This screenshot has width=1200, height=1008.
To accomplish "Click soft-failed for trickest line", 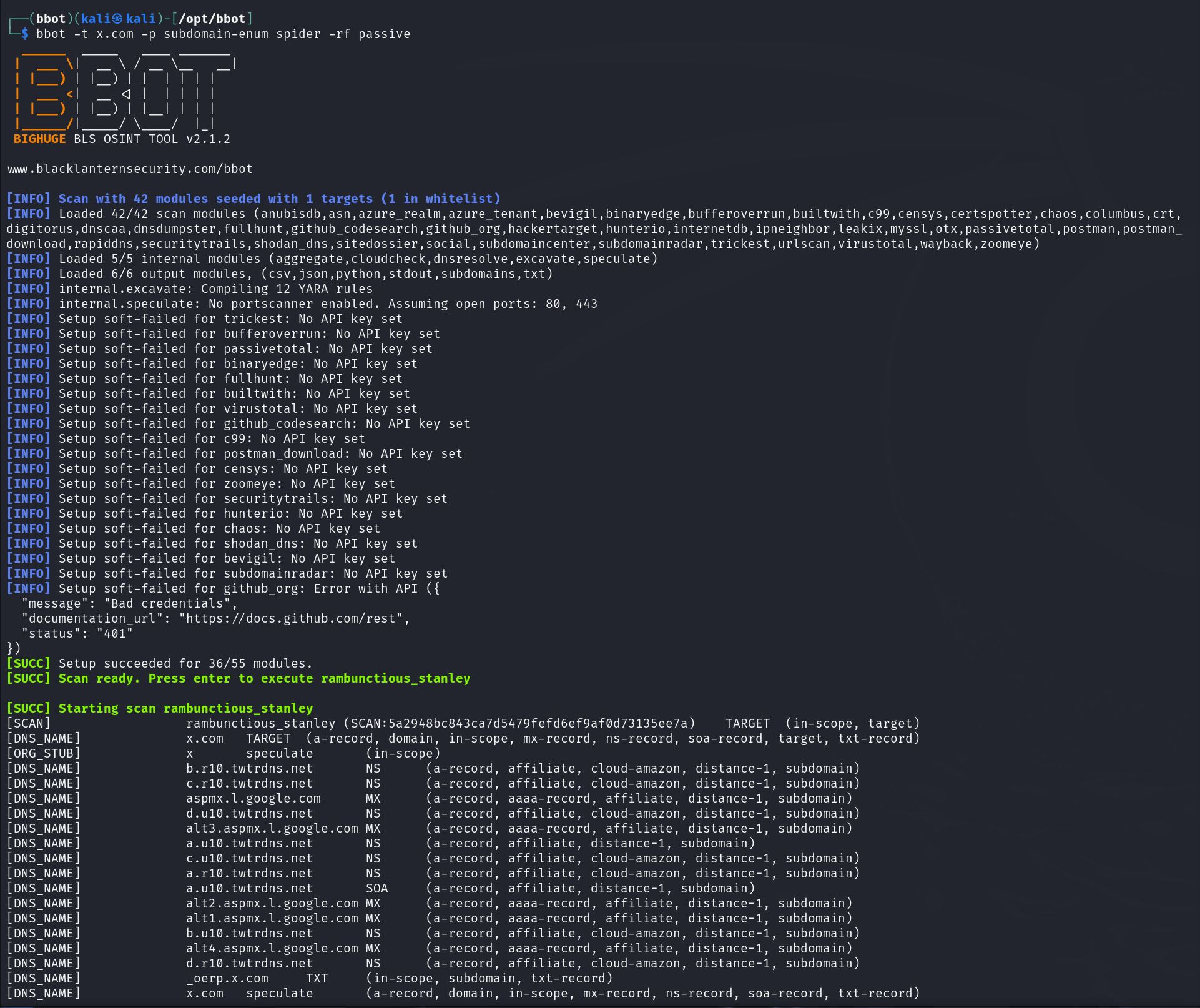I will point(204,319).
